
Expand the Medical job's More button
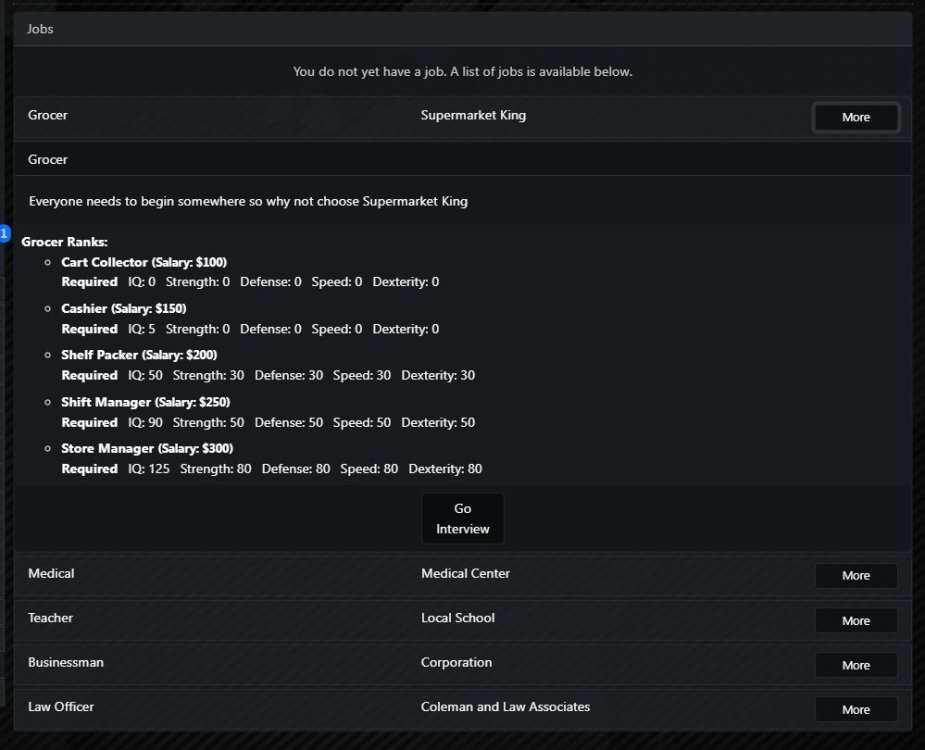[x=856, y=576]
